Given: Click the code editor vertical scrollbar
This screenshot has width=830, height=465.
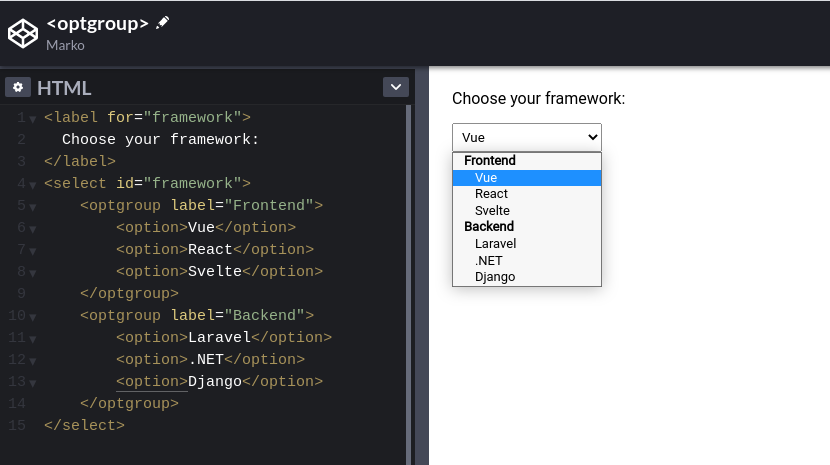Looking at the screenshot, I should click(409, 285).
